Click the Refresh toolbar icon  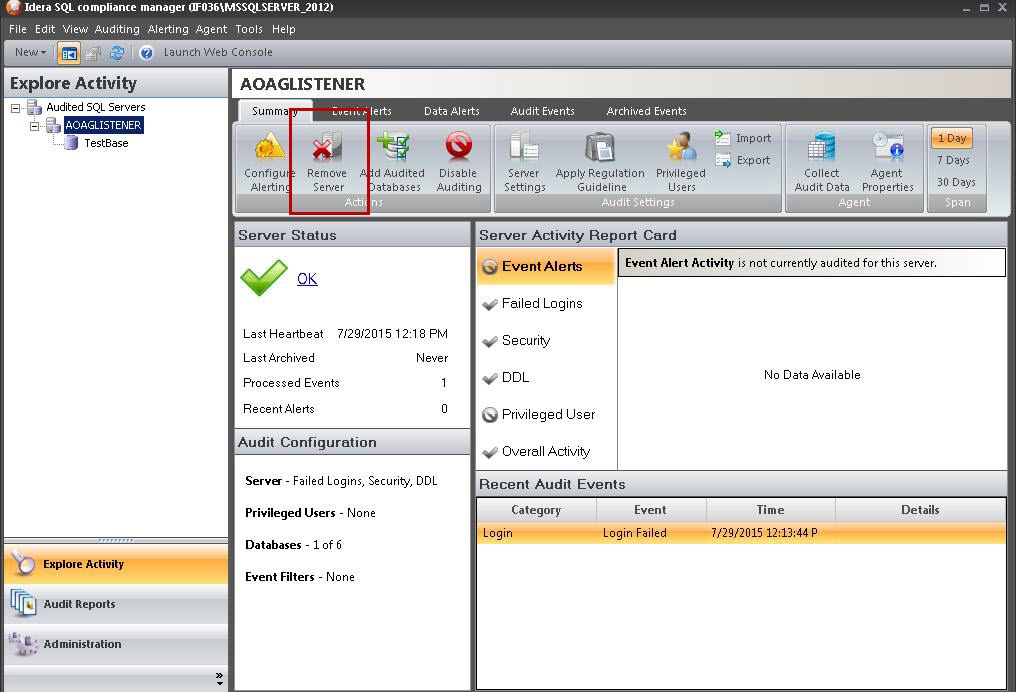click(x=117, y=53)
